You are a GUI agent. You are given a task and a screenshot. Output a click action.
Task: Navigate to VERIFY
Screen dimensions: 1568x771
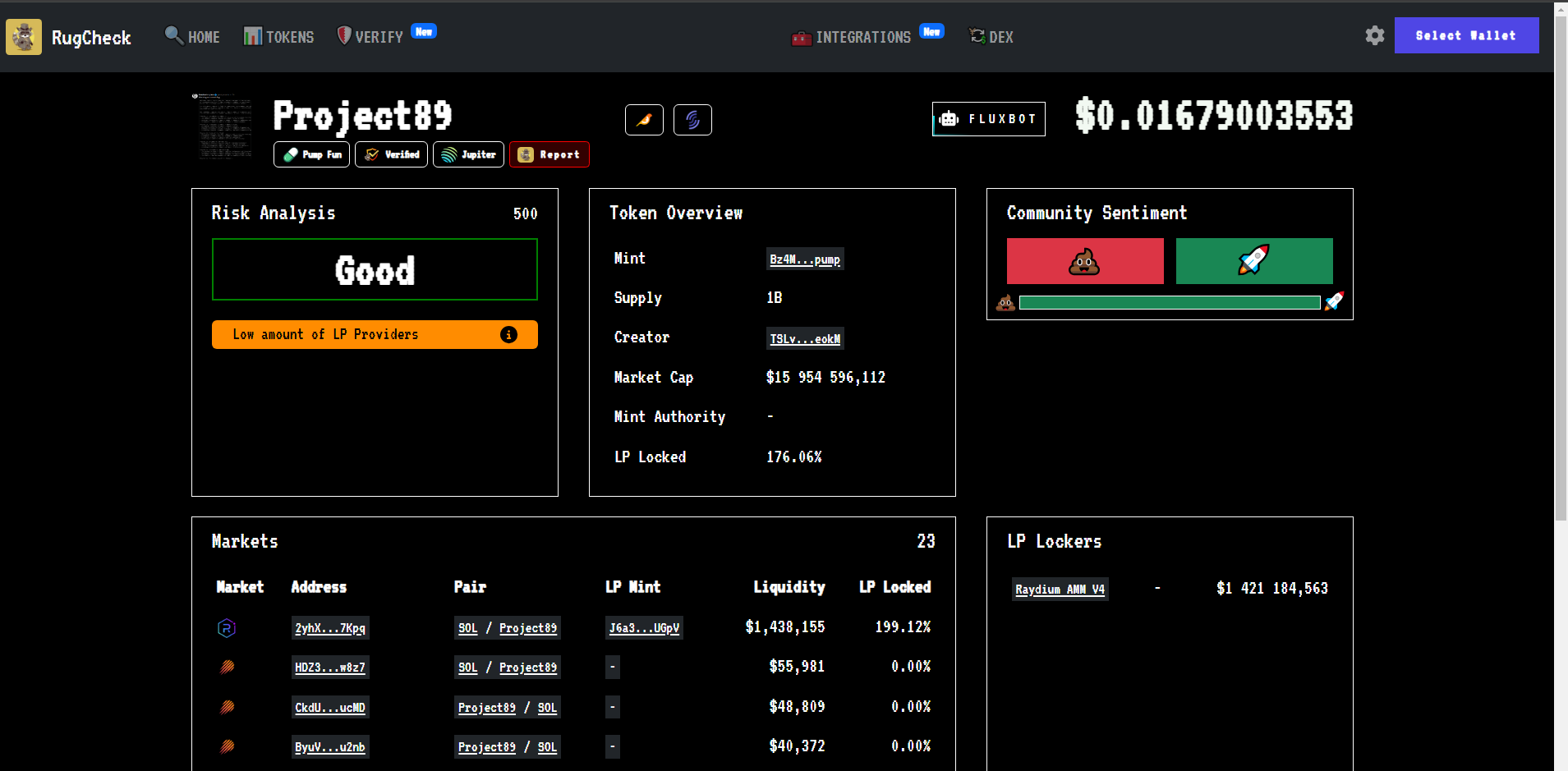370,37
